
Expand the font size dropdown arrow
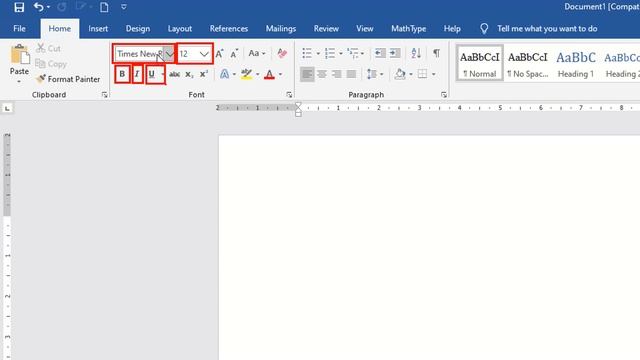pos(204,53)
